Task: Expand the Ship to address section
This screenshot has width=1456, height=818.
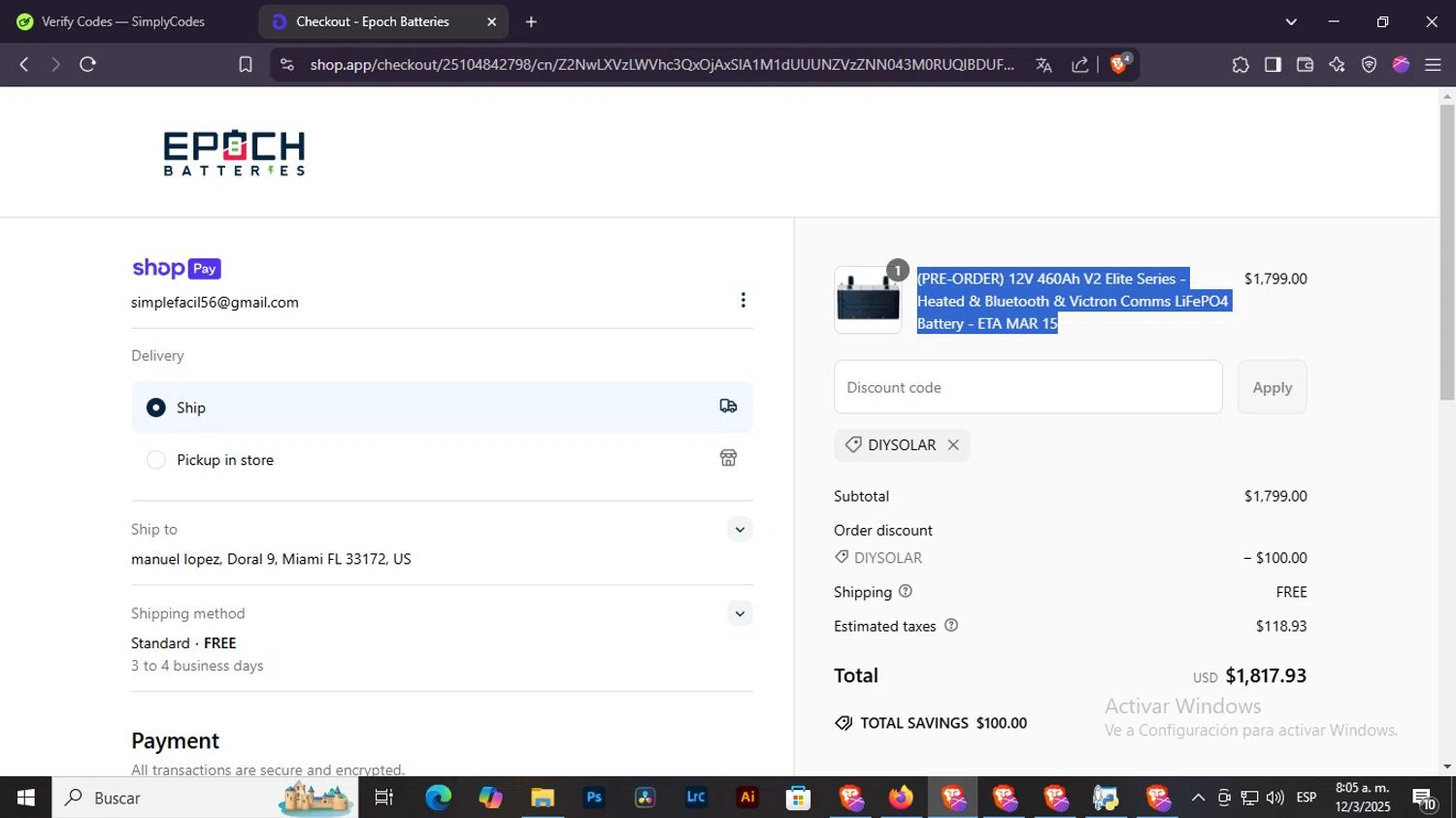Action: point(740,529)
